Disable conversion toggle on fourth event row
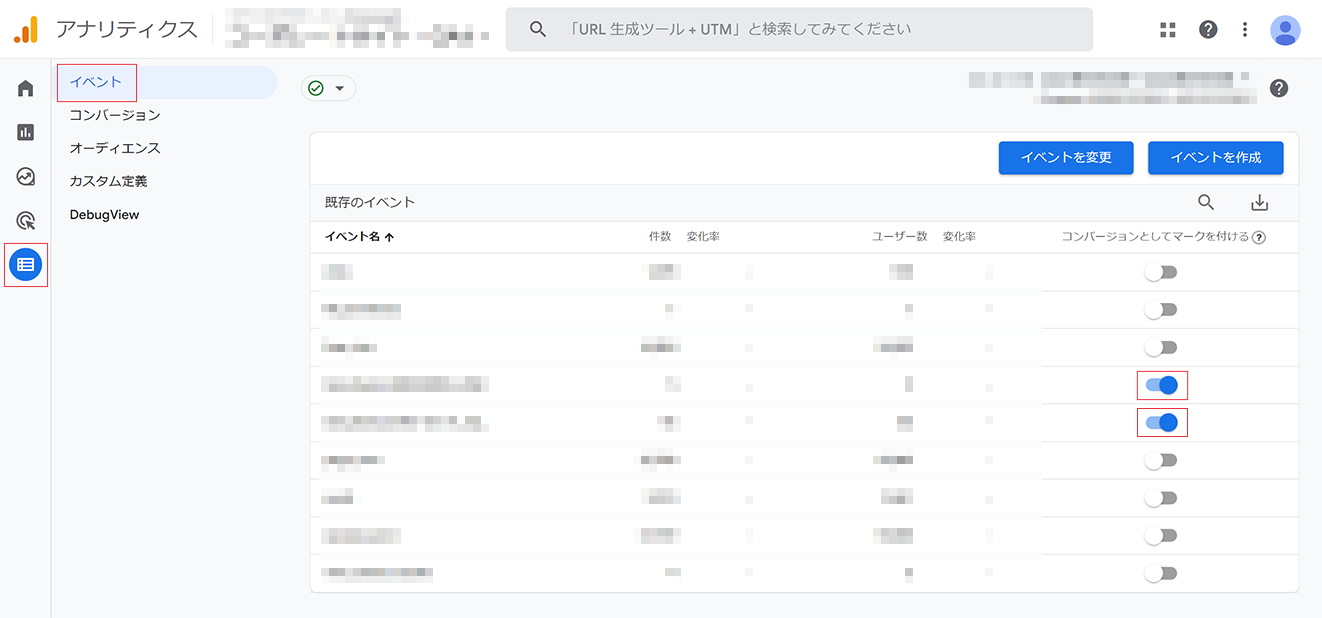The image size is (1322, 618). 1161,385
